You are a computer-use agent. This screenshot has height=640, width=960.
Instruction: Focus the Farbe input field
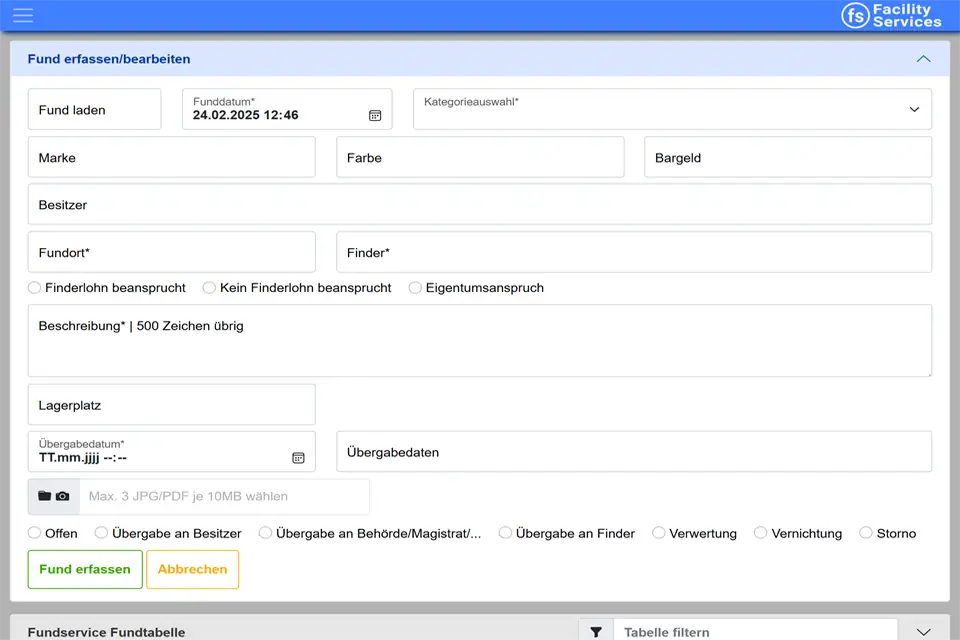pos(480,157)
